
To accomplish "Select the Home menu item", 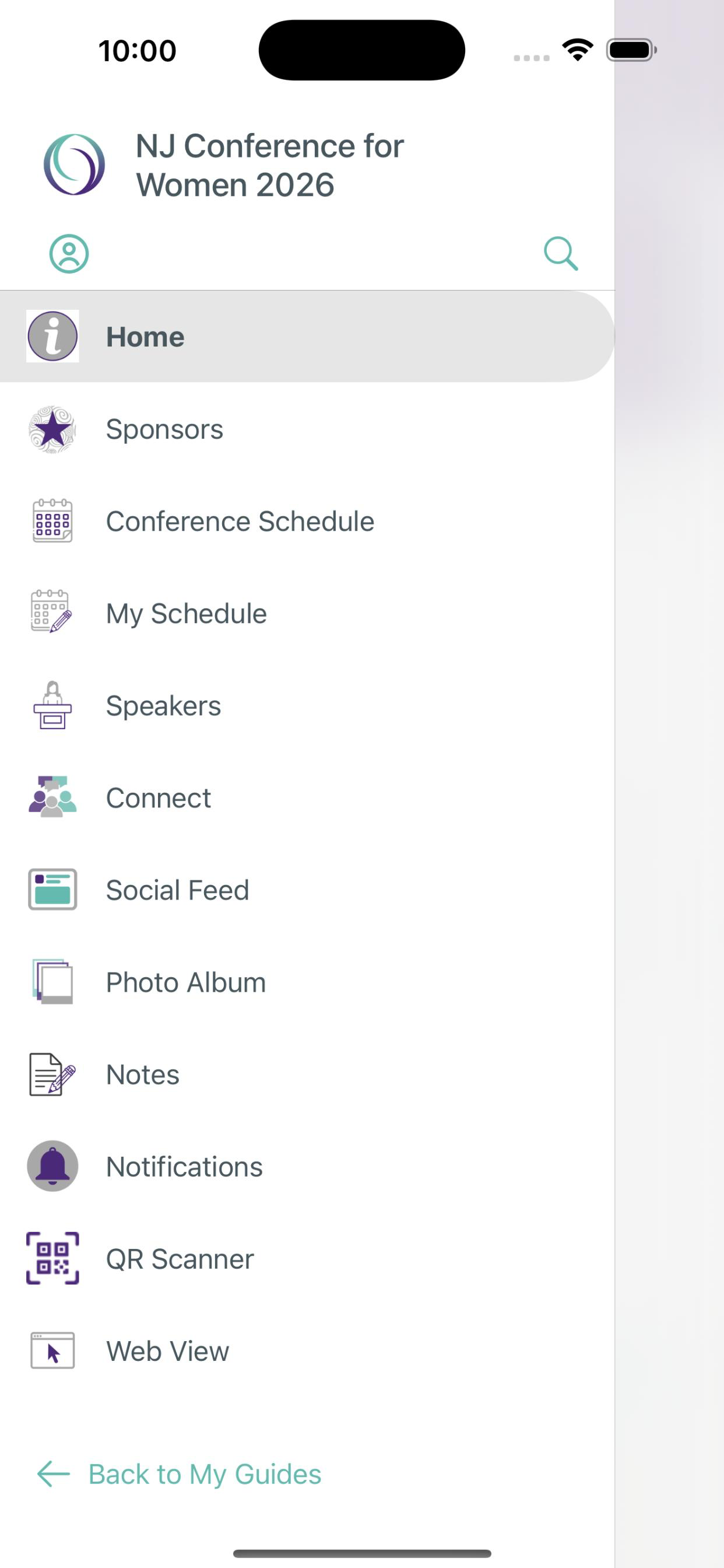I will 307,337.
